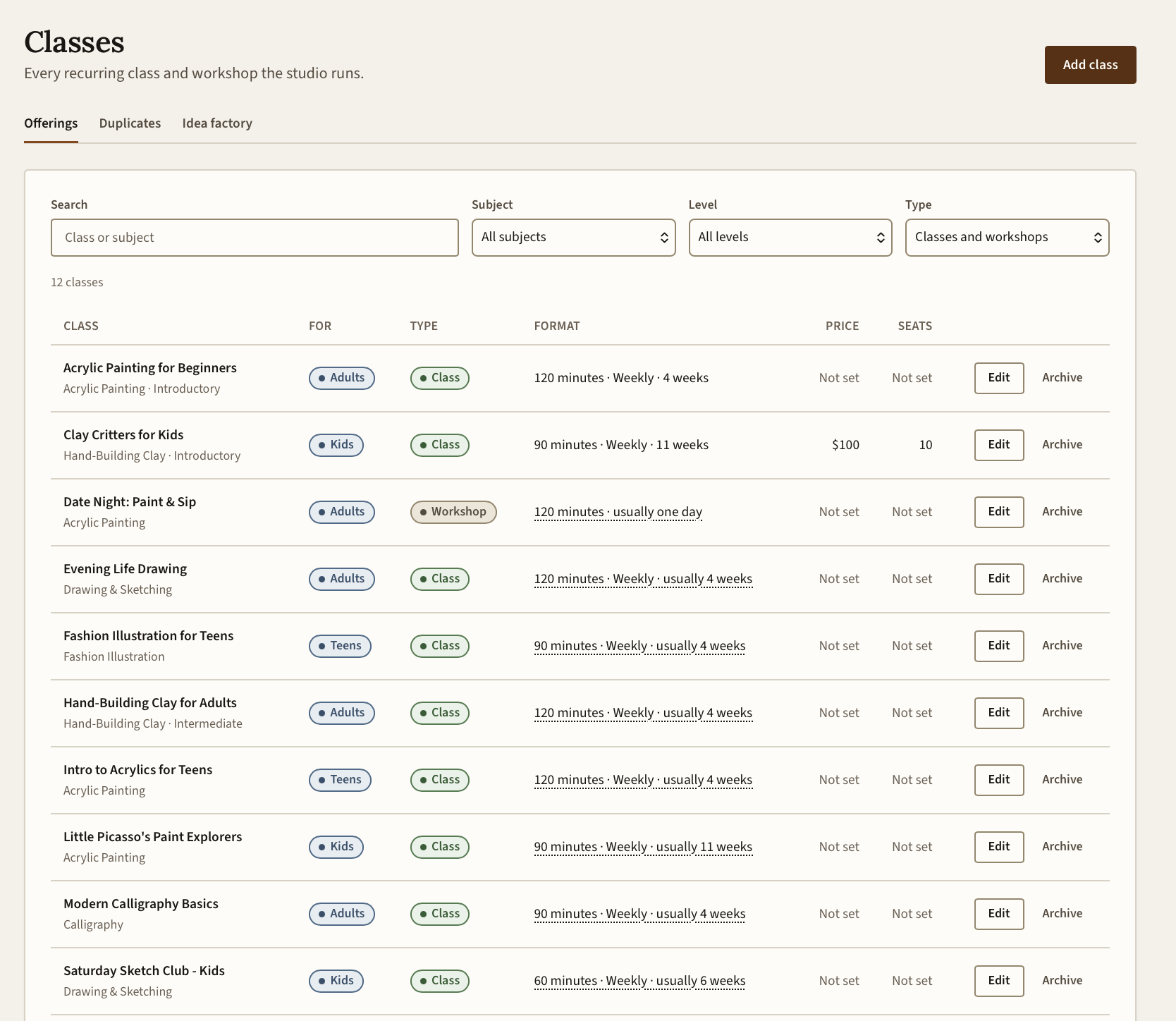The height and width of the screenshot is (1021, 1176).
Task: Archive Little Picasso's Paint Explorers
Action: coord(1062,847)
